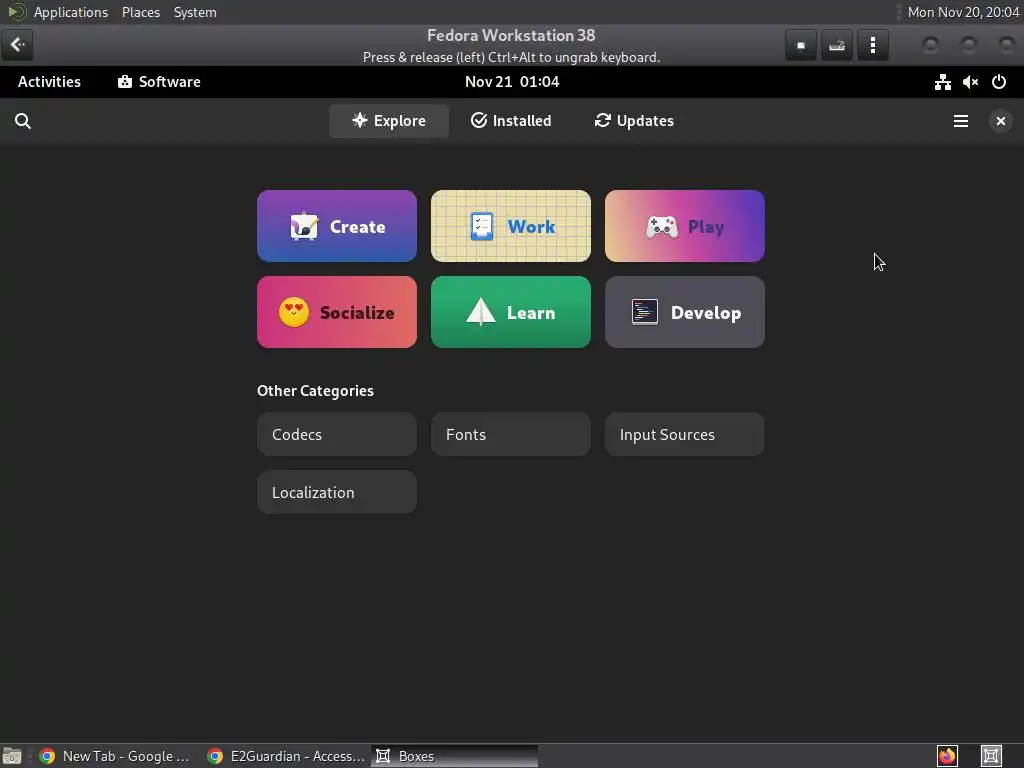This screenshot has width=1024, height=768.
Task: Switch to the Explore tab
Action: point(389,121)
